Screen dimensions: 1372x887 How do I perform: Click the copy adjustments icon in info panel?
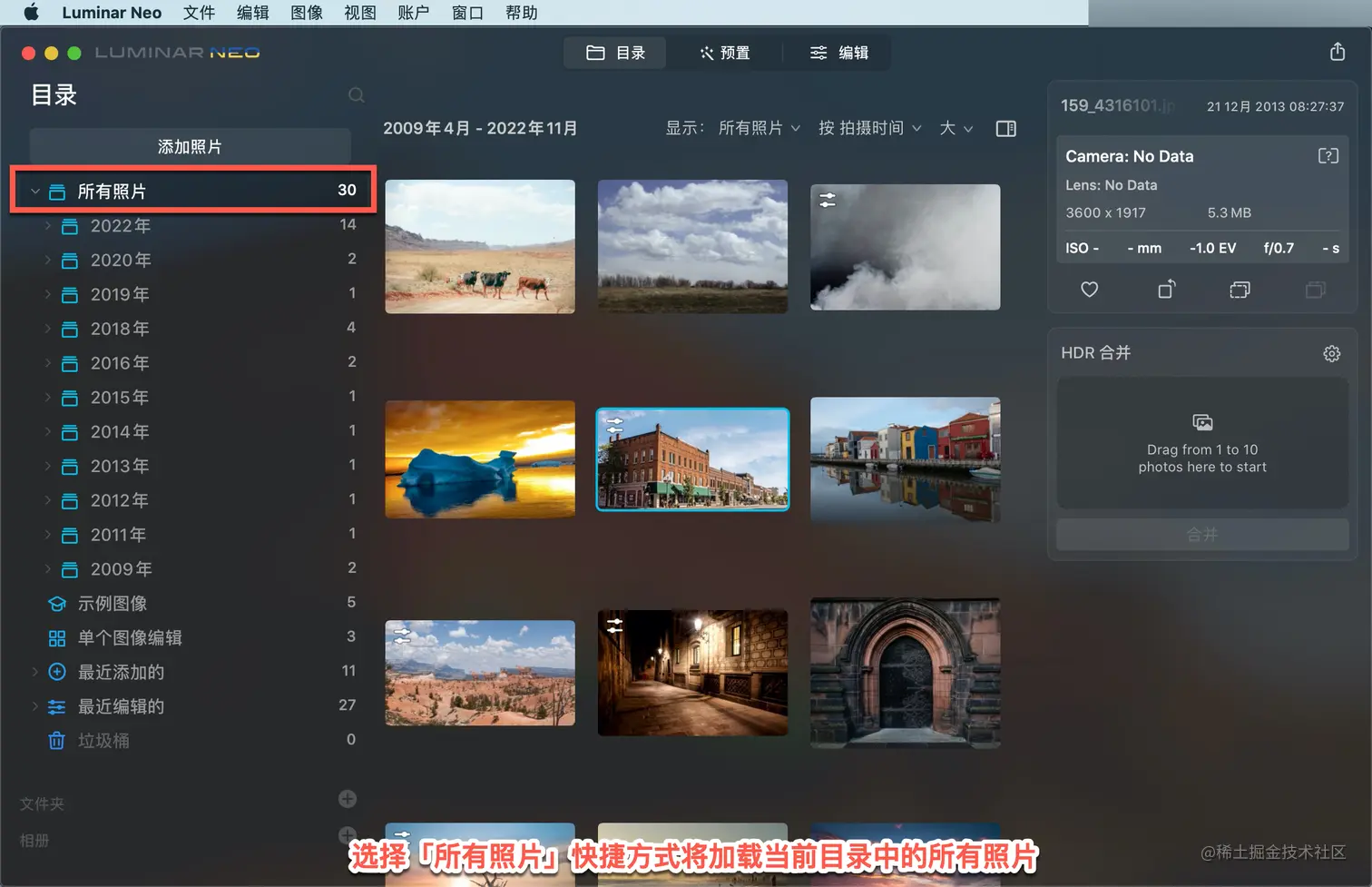1240,290
